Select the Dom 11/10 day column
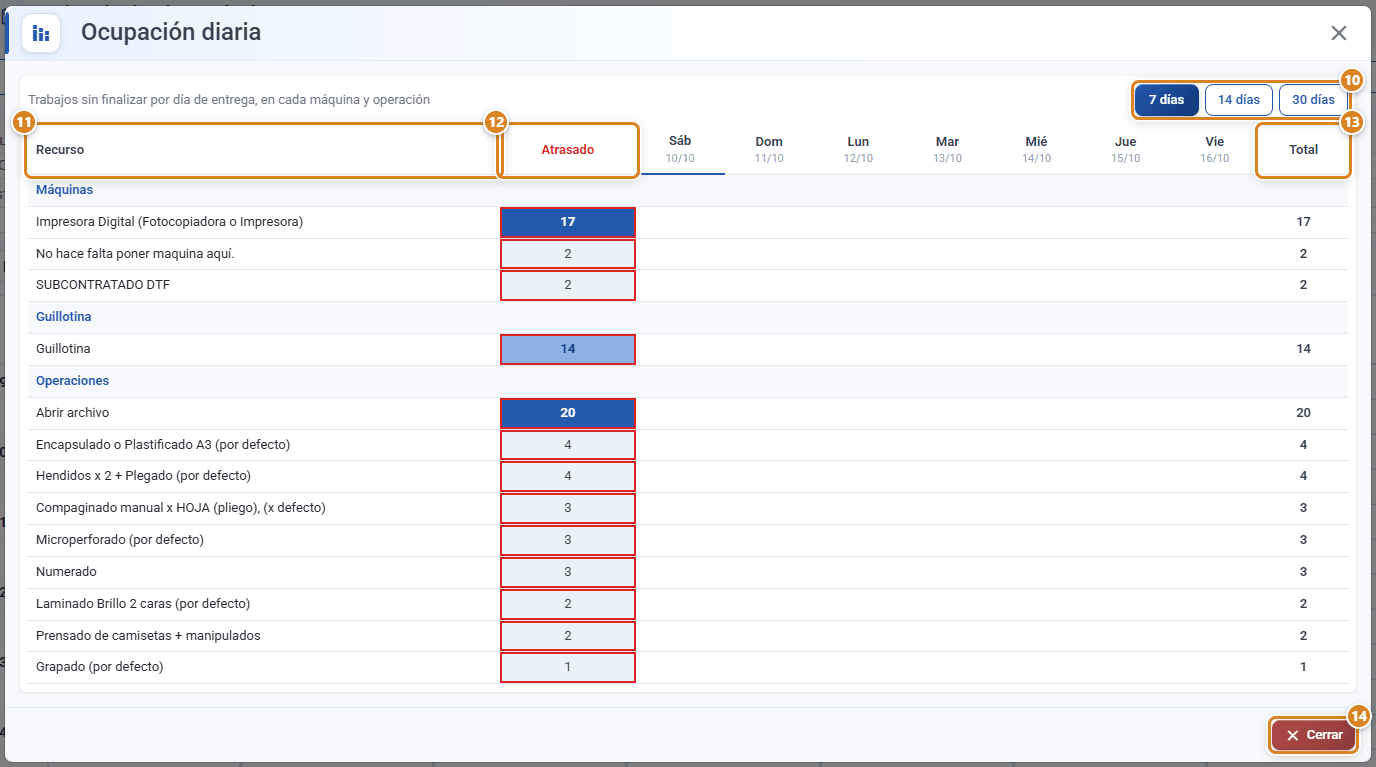Image resolution: width=1376 pixels, height=767 pixels. 769,149
